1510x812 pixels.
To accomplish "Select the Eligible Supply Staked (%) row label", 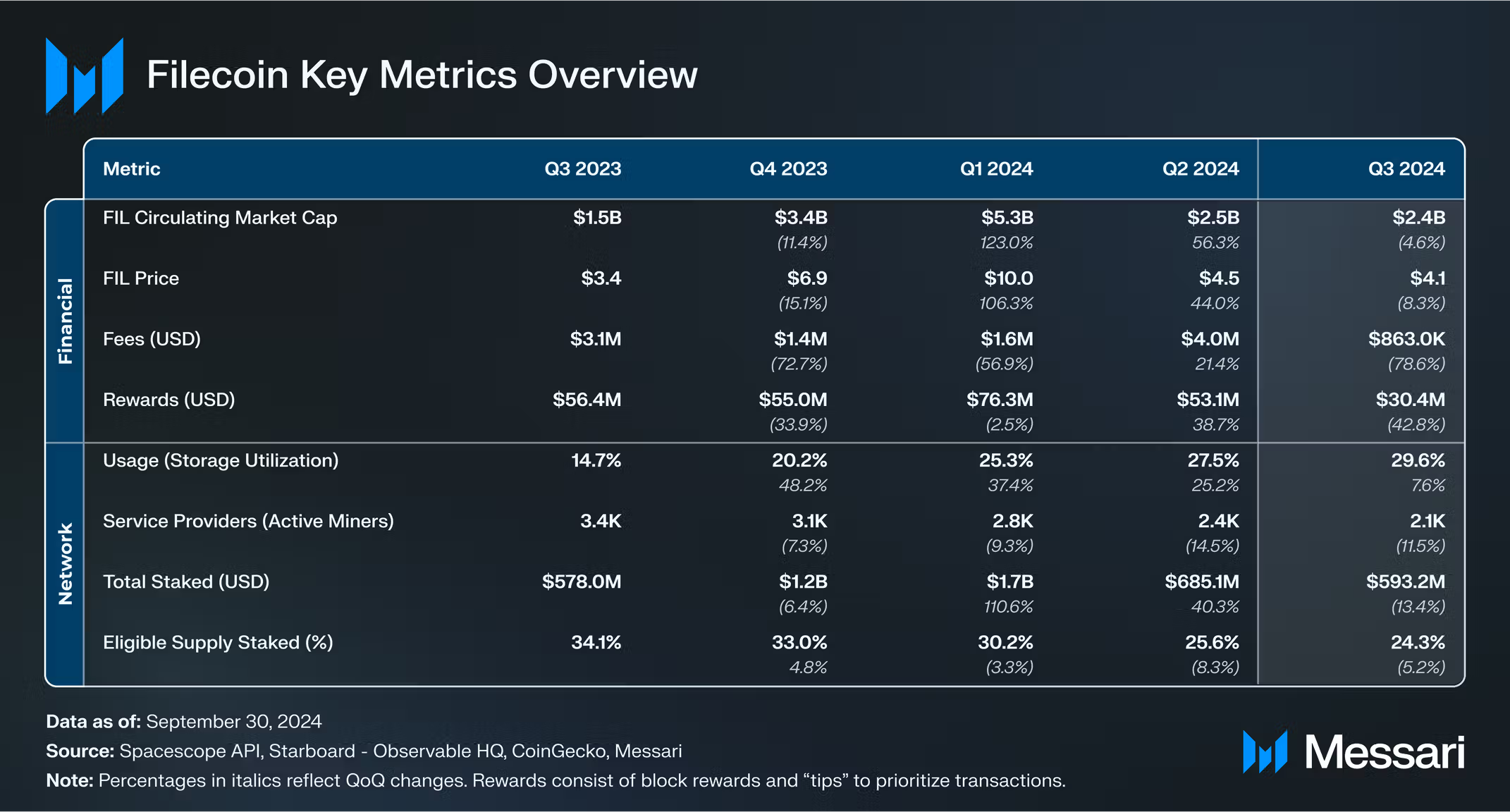I will 218,642.
